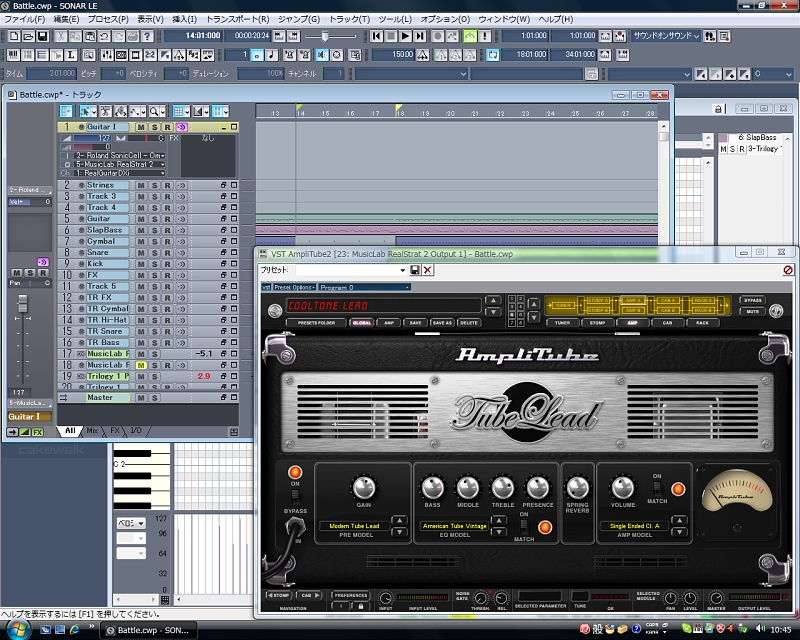Screen dimensions: 800x640
Task: Step pre model up with arrow
Action: click(x=399, y=521)
